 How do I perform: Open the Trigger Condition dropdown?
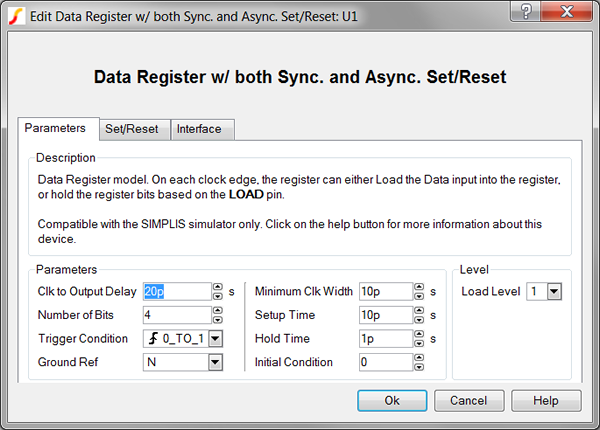click(x=215, y=339)
